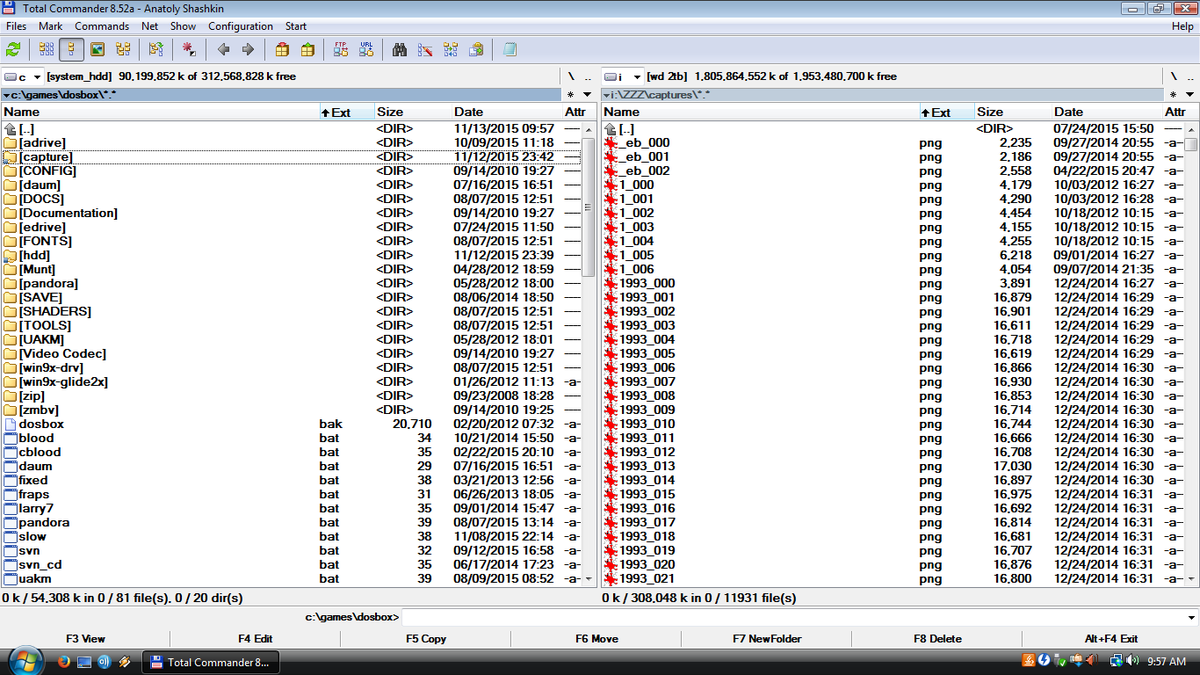1200x675 pixels.
Task: Sort left panel by Ext column
Action: tap(346, 112)
